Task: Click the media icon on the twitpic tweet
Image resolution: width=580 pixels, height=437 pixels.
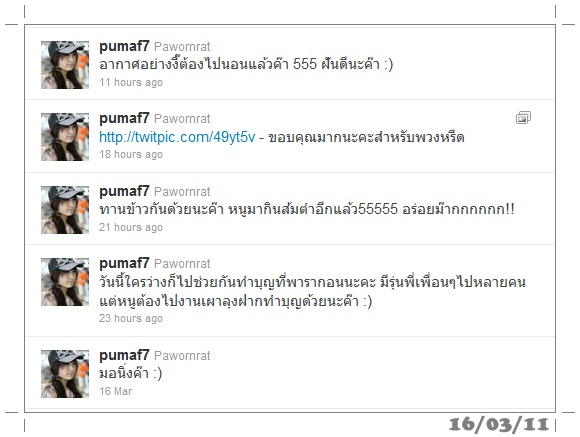Action: pyautogui.click(x=523, y=118)
